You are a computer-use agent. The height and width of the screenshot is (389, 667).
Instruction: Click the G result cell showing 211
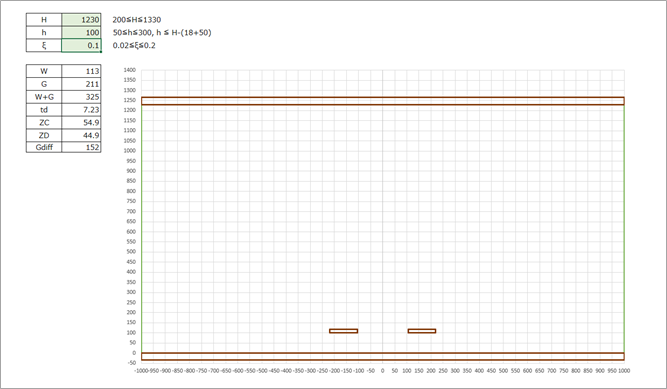81,84
